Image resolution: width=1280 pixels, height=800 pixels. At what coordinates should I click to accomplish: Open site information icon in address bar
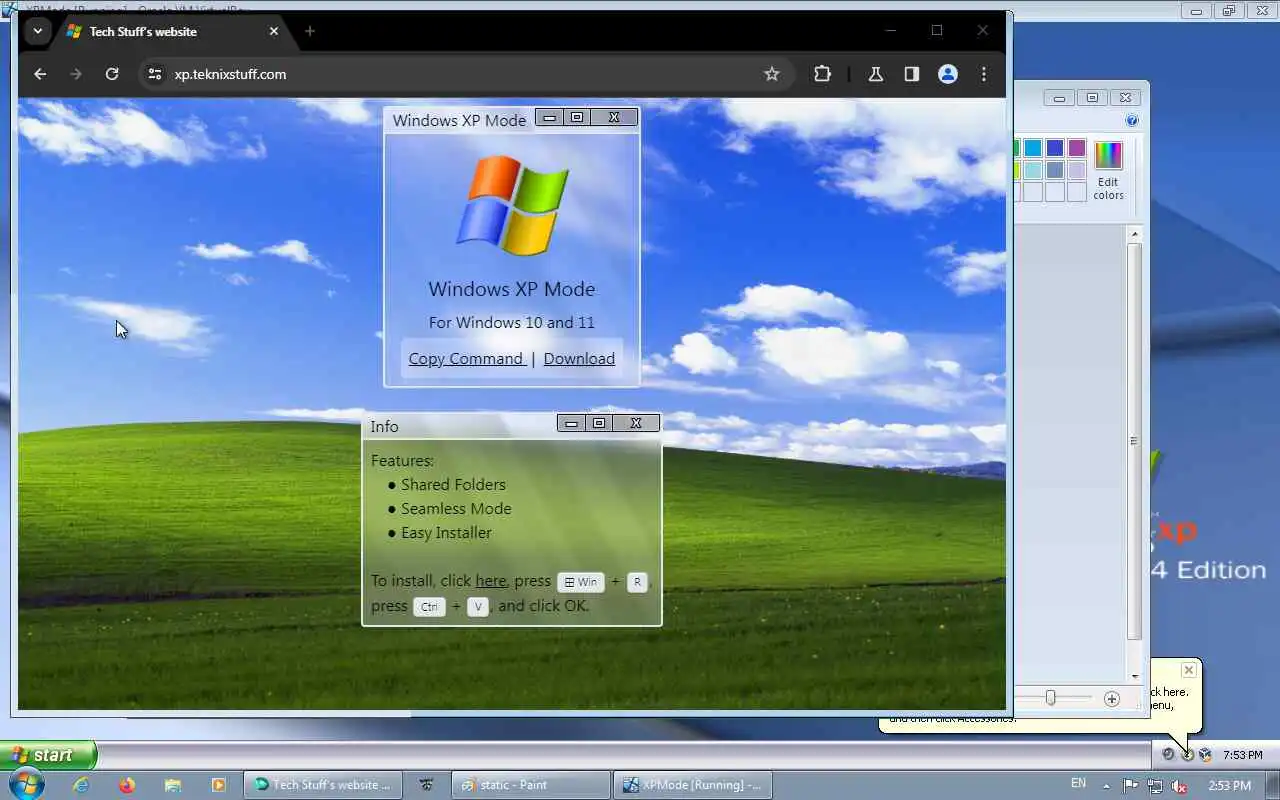(x=154, y=74)
